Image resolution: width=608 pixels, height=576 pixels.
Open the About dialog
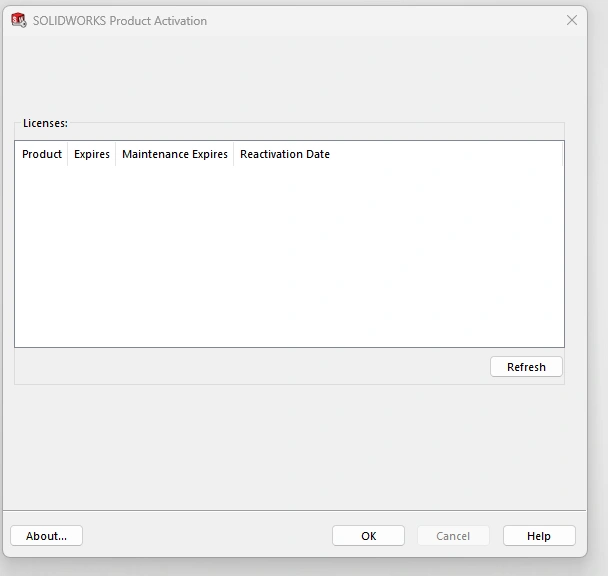pyautogui.click(x=47, y=536)
